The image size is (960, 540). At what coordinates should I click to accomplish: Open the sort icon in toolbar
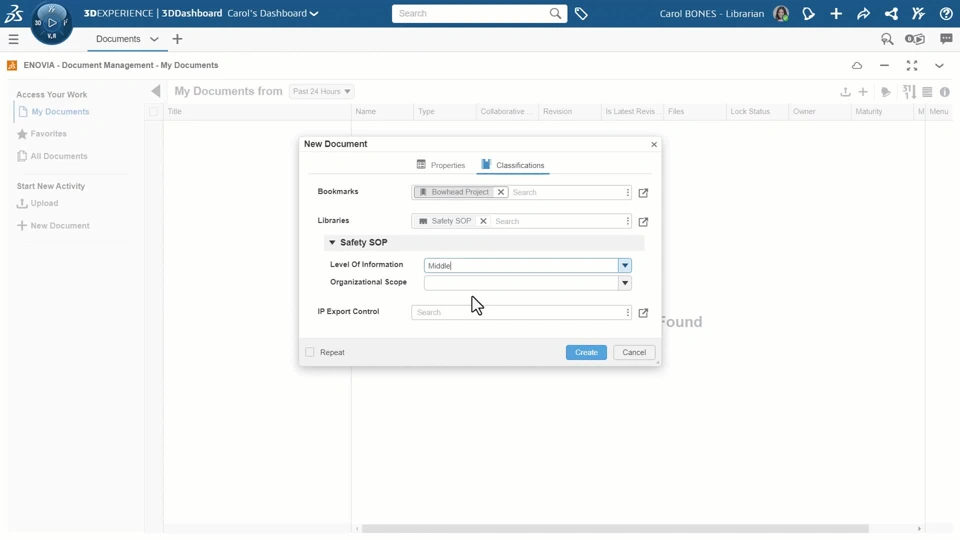[909, 92]
